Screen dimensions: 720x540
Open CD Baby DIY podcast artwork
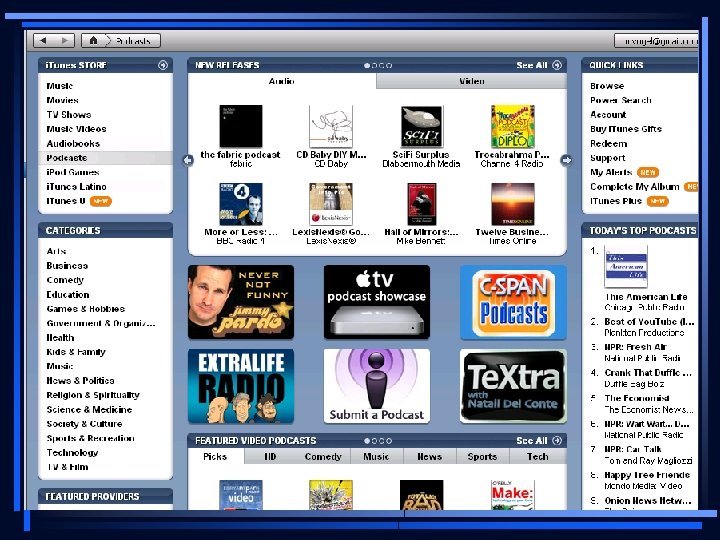331,126
